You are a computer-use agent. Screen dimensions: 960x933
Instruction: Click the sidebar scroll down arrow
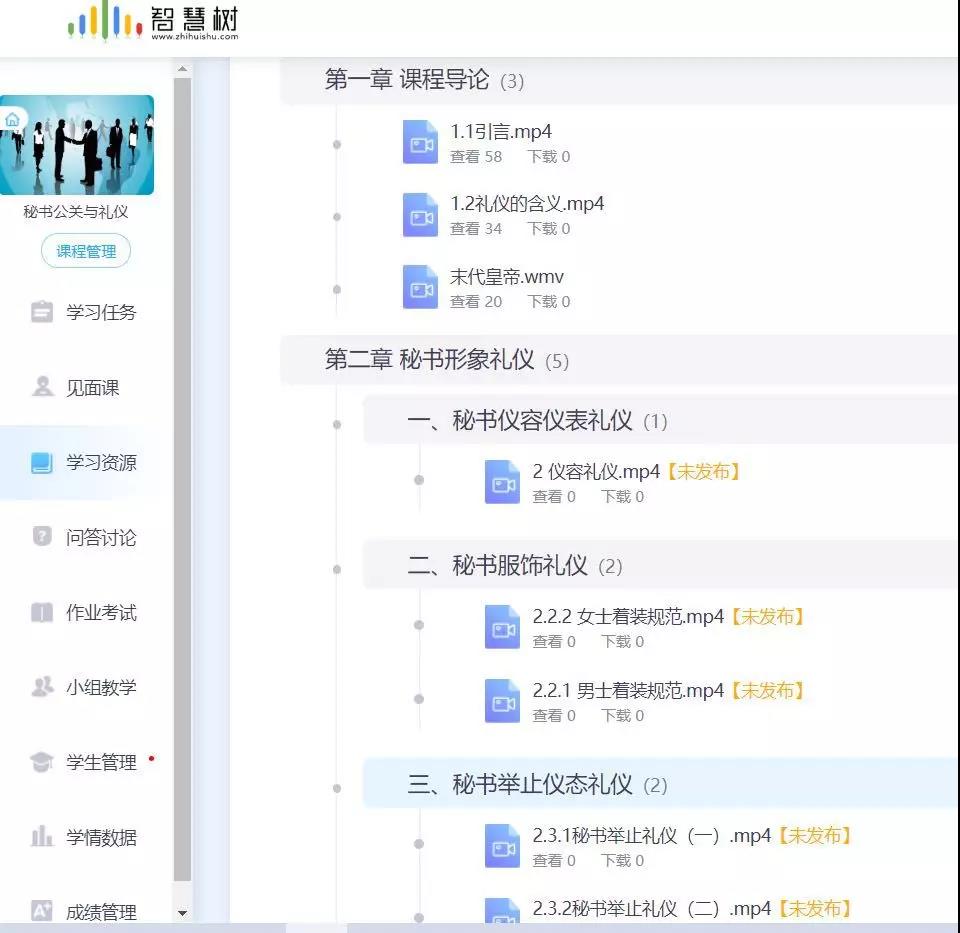[x=182, y=913]
